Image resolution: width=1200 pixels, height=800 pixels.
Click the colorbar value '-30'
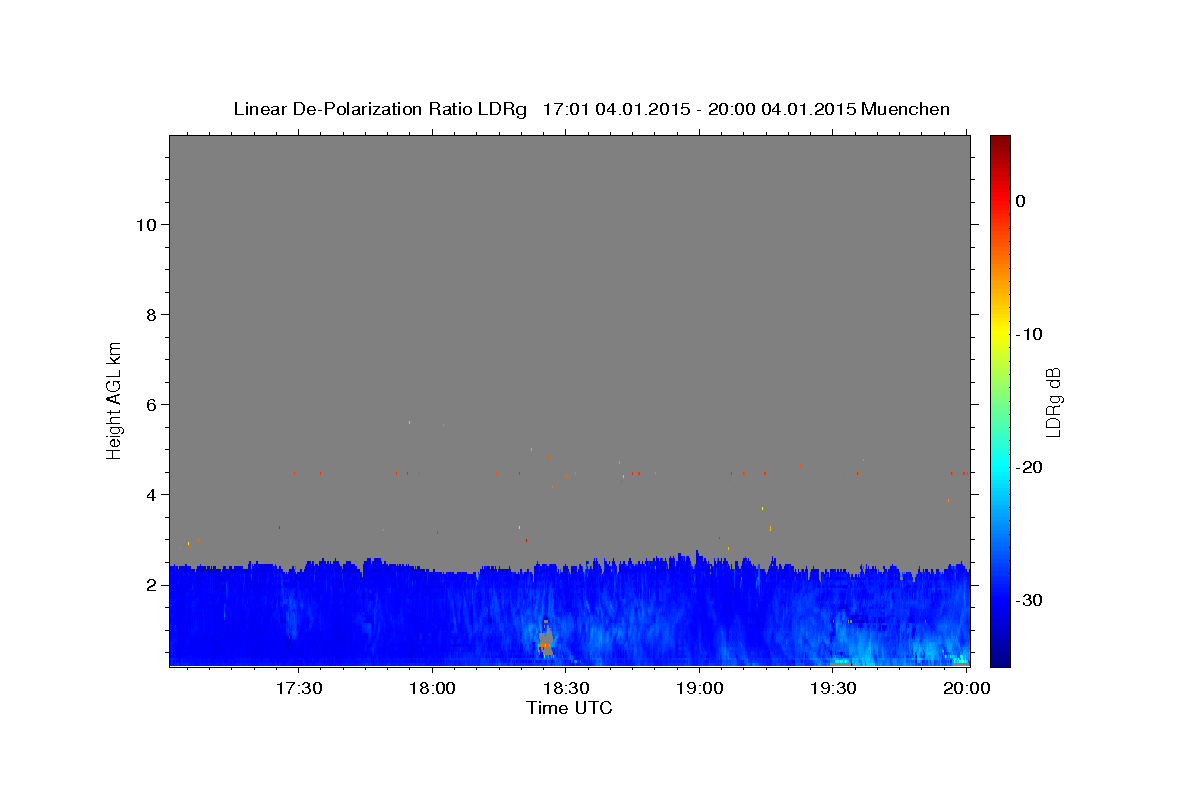[x=1029, y=600]
